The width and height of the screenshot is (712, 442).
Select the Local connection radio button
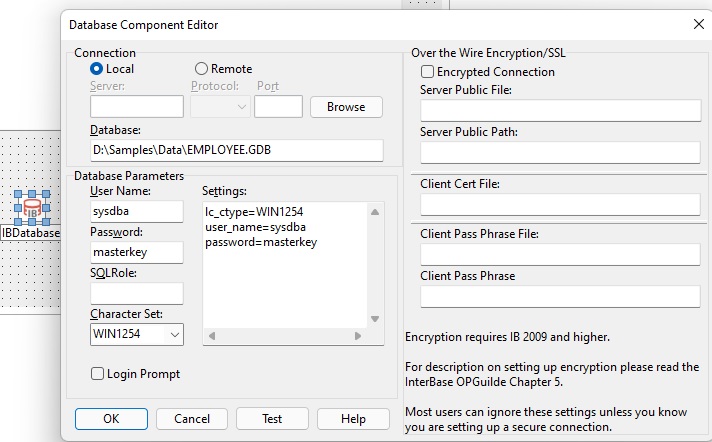[97, 69]
